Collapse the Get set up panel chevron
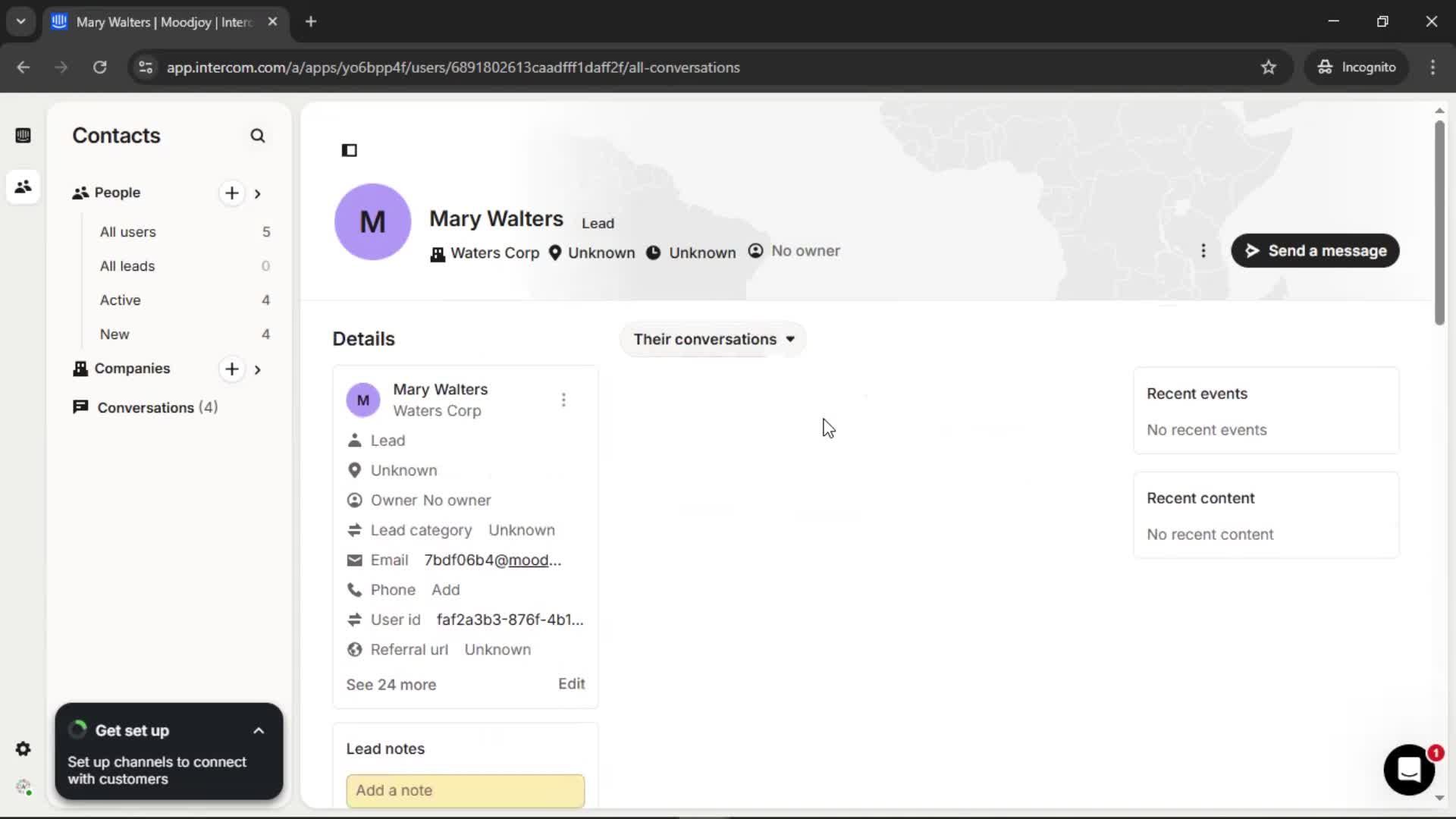 pyautogui.click(x=259, y=731)
